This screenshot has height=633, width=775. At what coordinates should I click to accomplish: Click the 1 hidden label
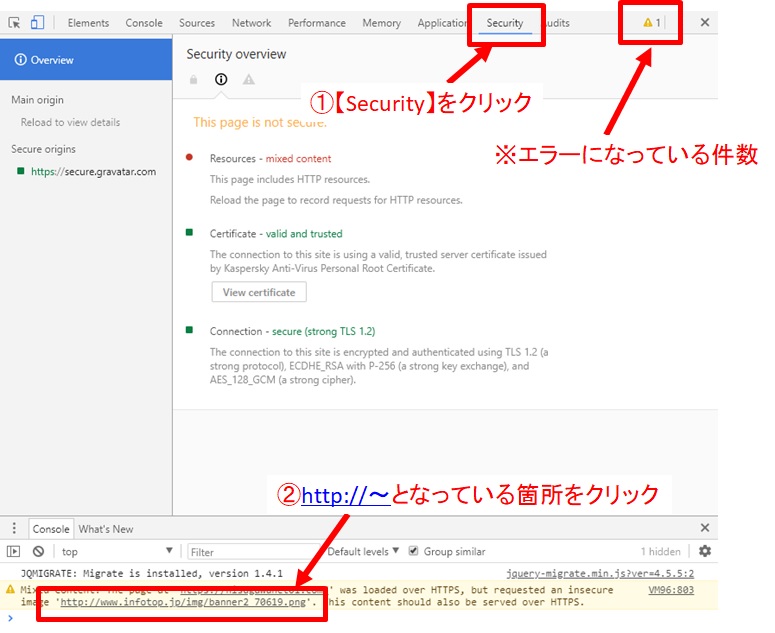pos(660,551)
